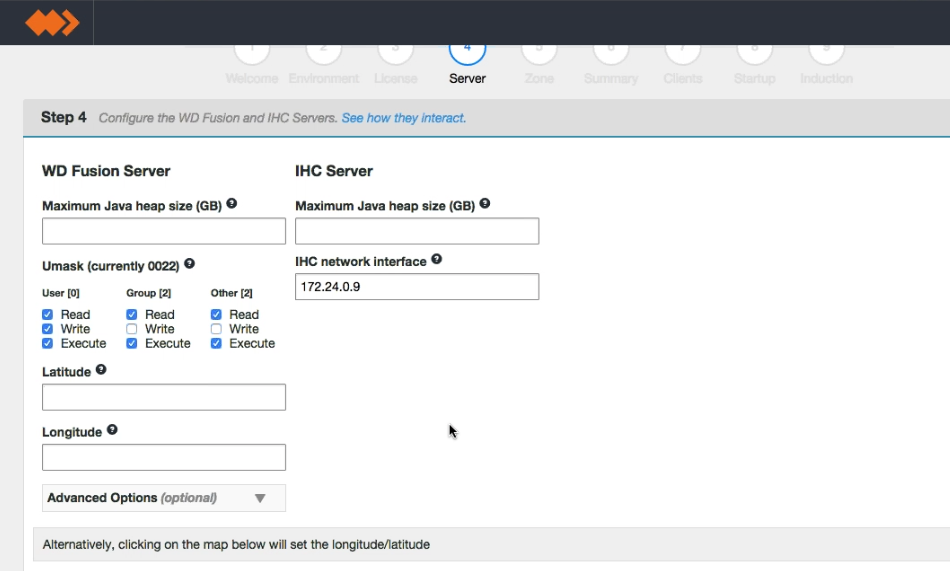Click the 'WD Fusion Server' heading
The height and width of the screenshot is (571, 950).
(x=106, y=171)
